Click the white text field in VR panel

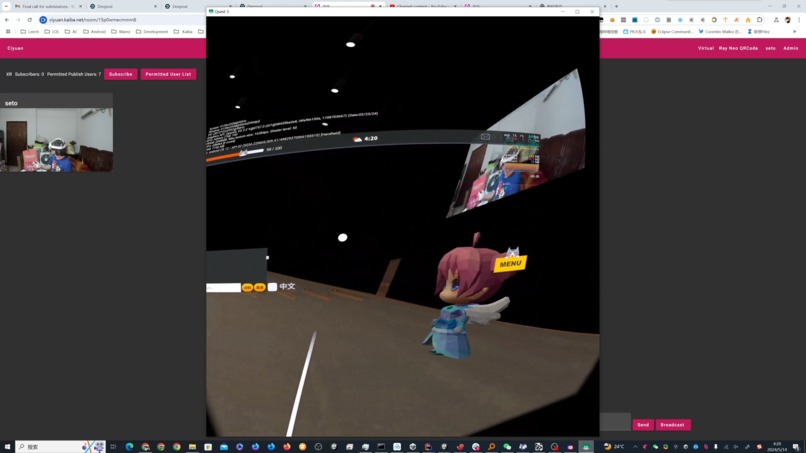pos(223,287)
